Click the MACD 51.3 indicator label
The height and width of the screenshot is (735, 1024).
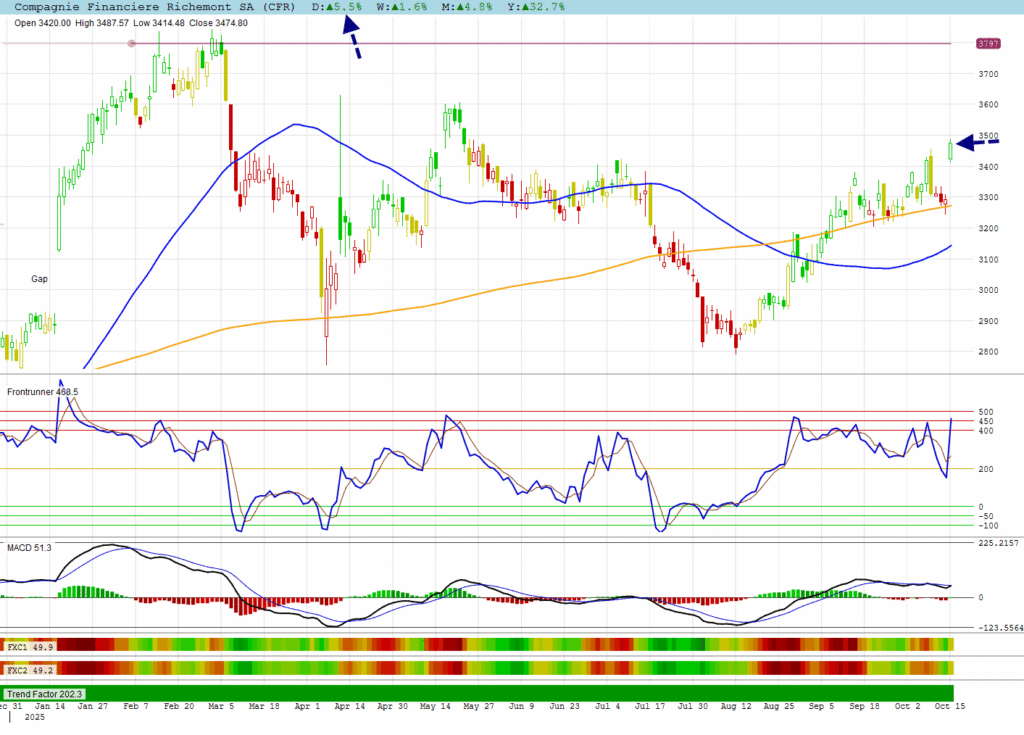[28, 548]
